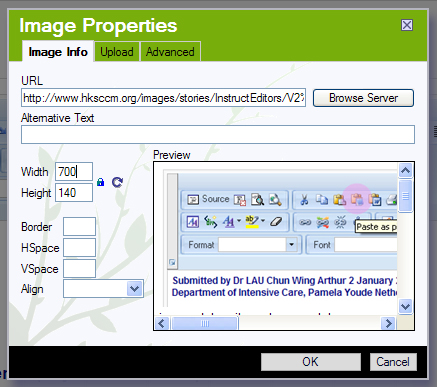The image size is (437, 387).
Task: Confirm with the OK button
Action: coord(311,362)
